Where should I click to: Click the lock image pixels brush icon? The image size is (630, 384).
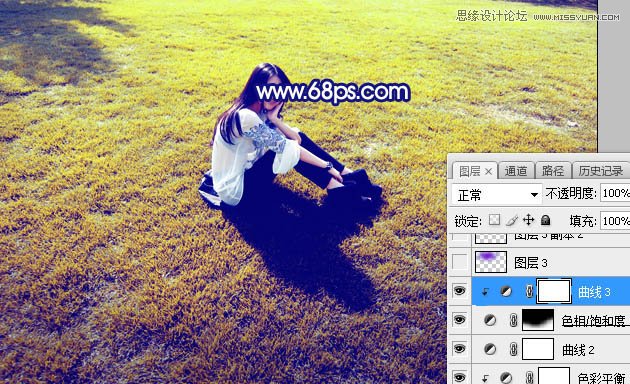click(x=511, y=220)
